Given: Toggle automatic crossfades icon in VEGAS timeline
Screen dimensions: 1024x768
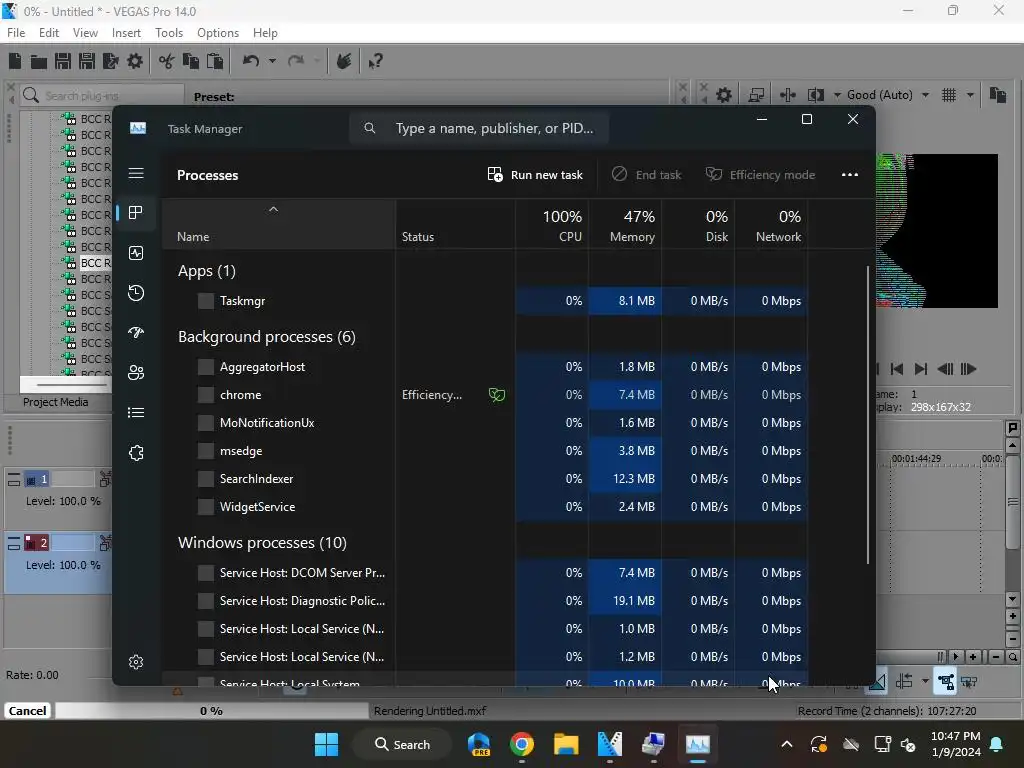Looking at the screenshot, I should coord(876,682).
